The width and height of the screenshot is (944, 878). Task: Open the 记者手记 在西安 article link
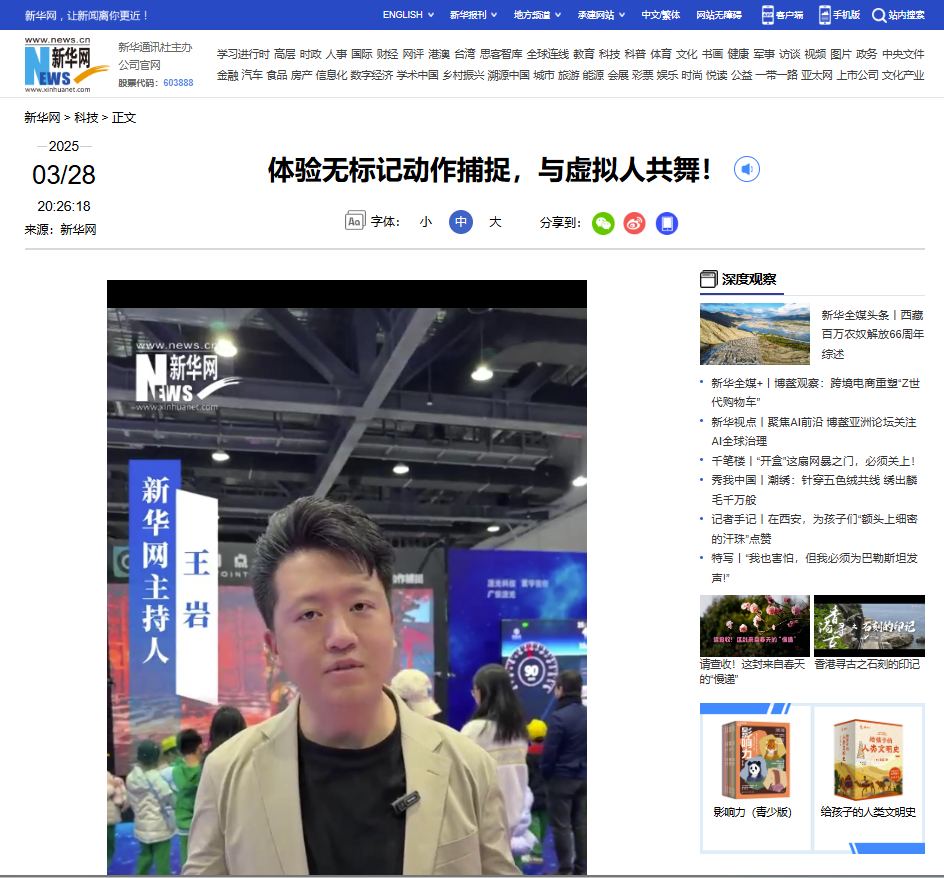click(x=814, y=529)
